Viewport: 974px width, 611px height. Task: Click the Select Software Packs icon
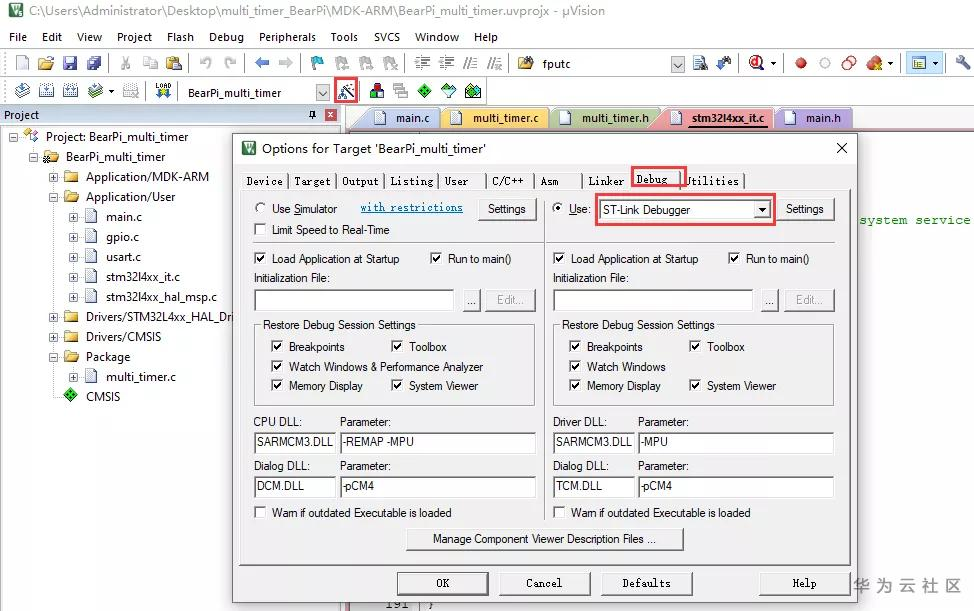pos(448,91)
